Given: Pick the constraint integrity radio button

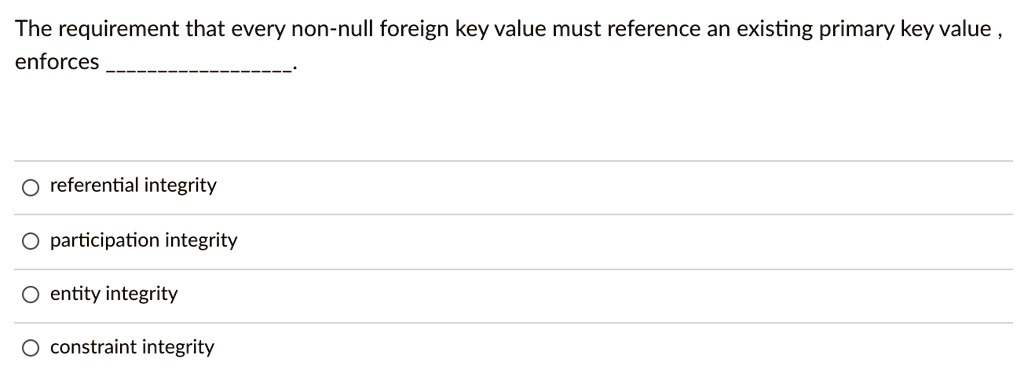Looking at the screenshot, I should (30, 349).
